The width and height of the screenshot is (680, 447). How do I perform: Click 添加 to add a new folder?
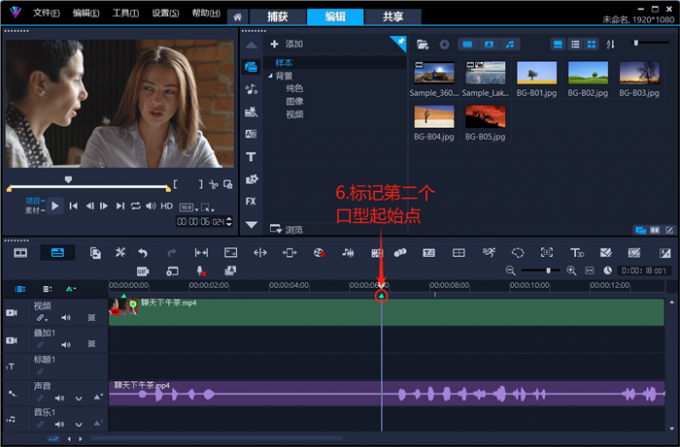287,44
